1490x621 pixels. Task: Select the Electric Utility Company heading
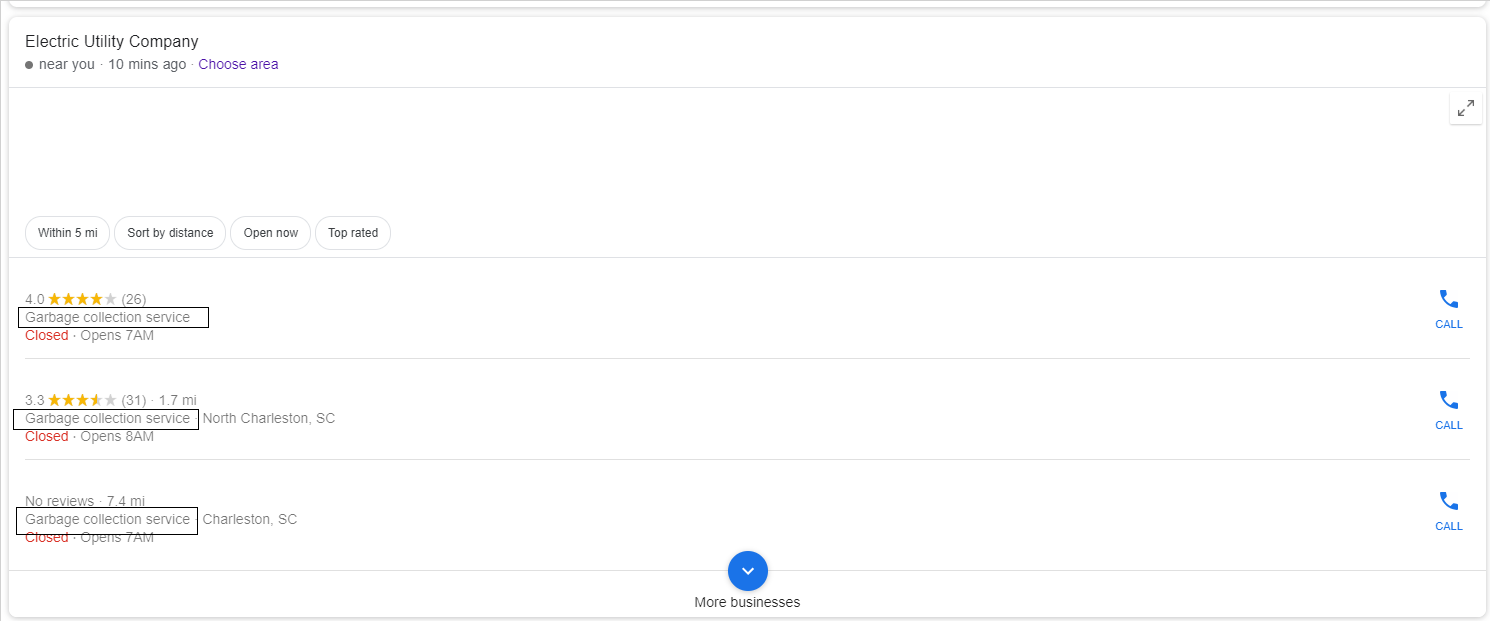tap(112, 42)
